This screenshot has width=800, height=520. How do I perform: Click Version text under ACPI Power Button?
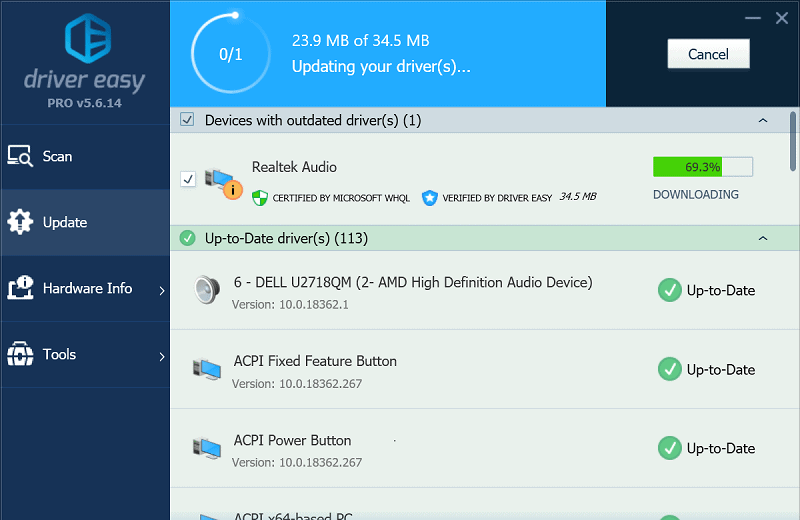(297, 463)
